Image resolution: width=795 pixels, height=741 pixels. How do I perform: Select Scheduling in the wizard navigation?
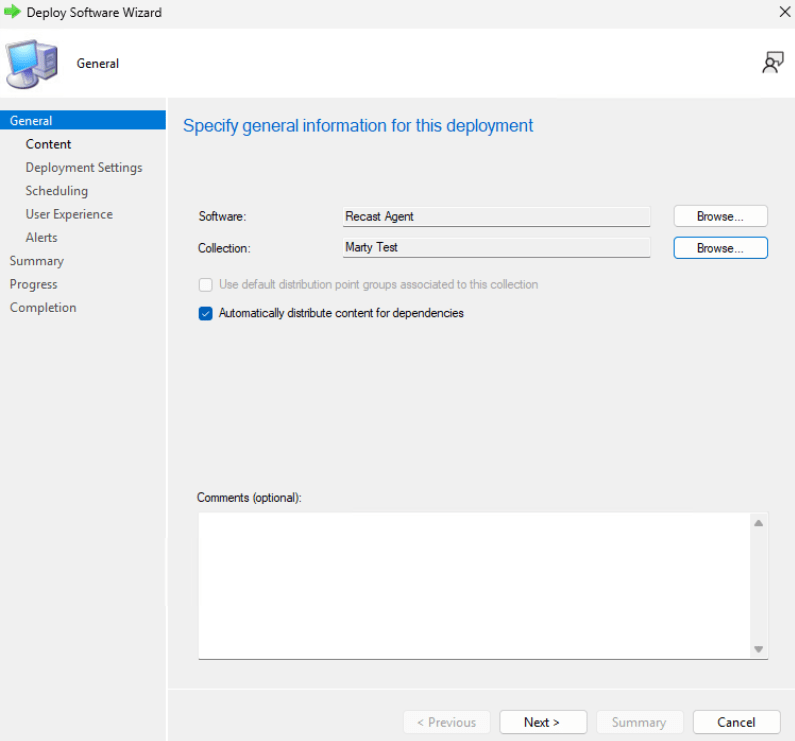click(57, 191)
